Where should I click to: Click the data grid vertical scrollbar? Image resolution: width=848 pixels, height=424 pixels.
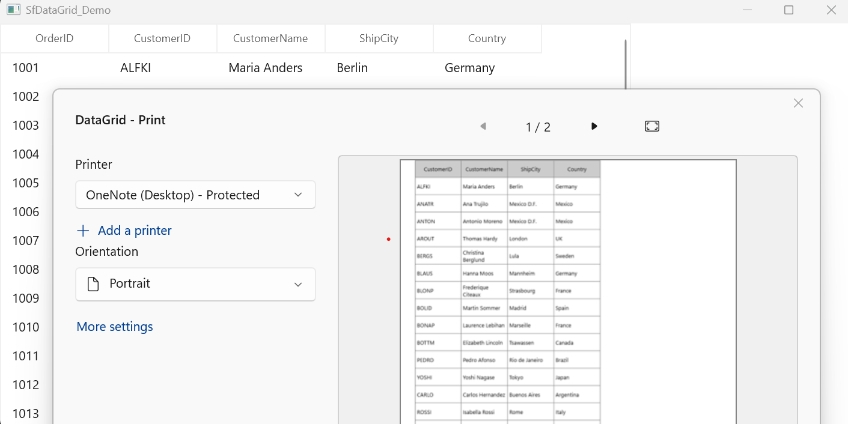[626, 64]
